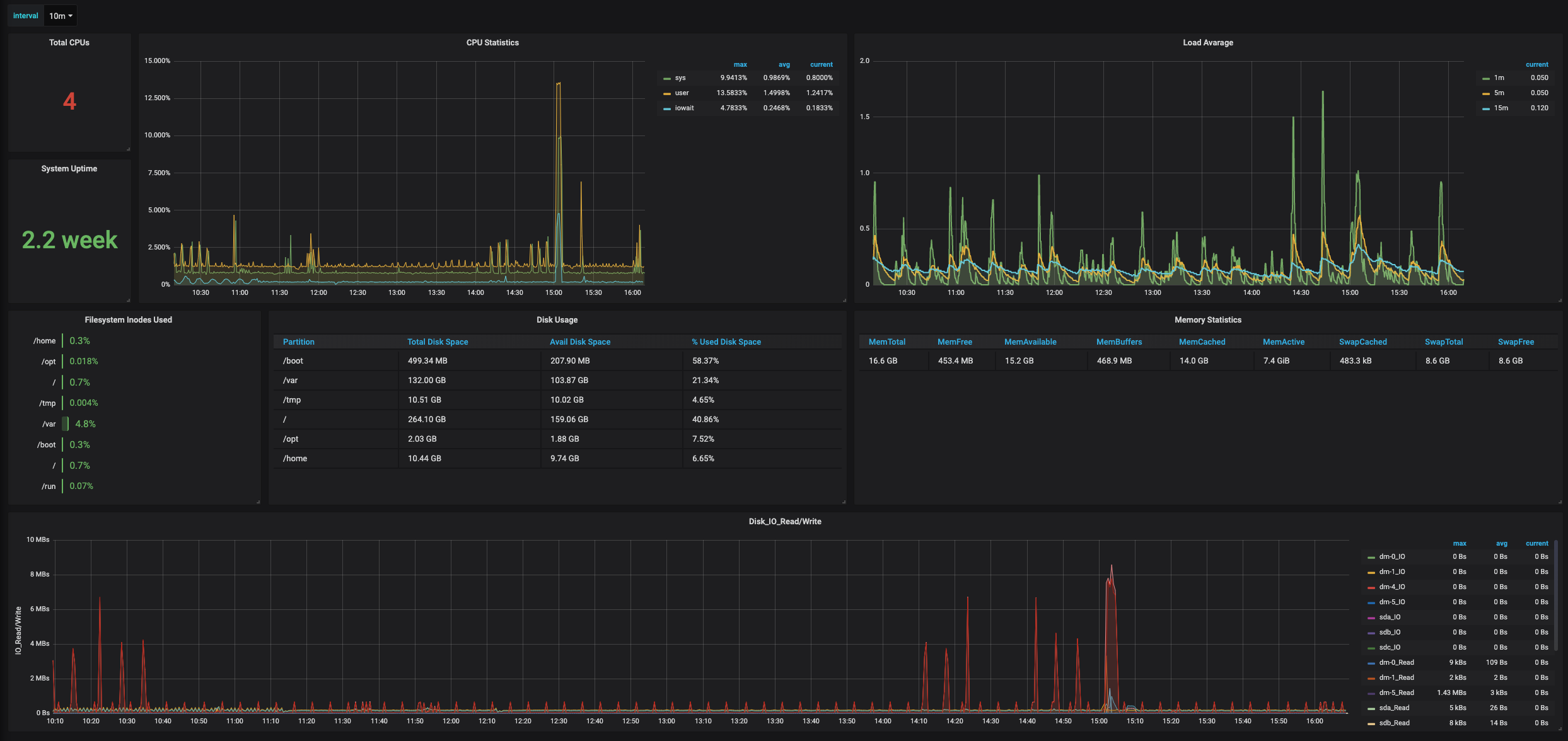Image resolution: width=1568 pixels, height=741 pixels.
Task: Toggle the 15m series in load legend
Action: [1501, 108]
